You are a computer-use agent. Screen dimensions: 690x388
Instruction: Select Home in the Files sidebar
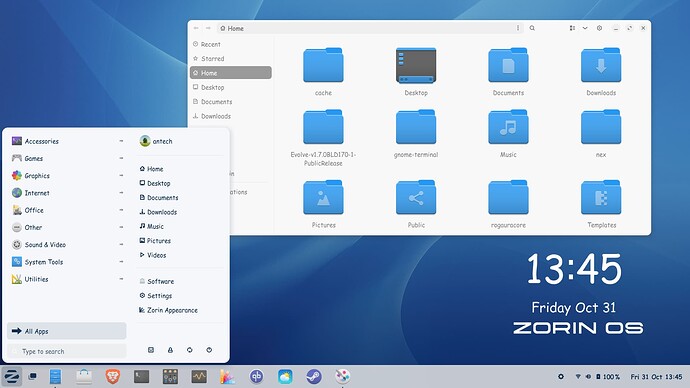pyautogui.click(x=231, y=73)
